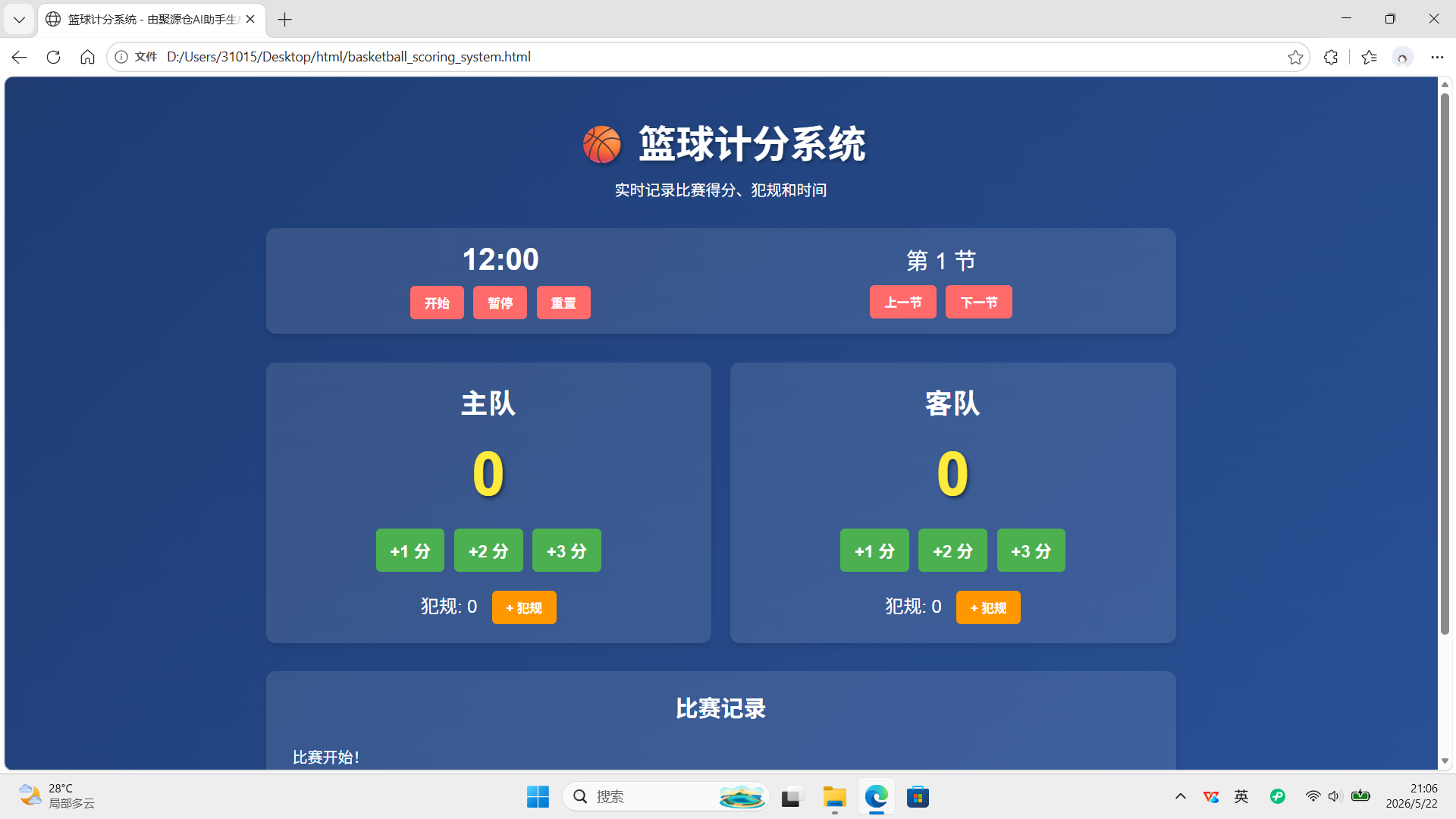Open the weather widget 28°C
1456x819 pixels.
point(57,796)
